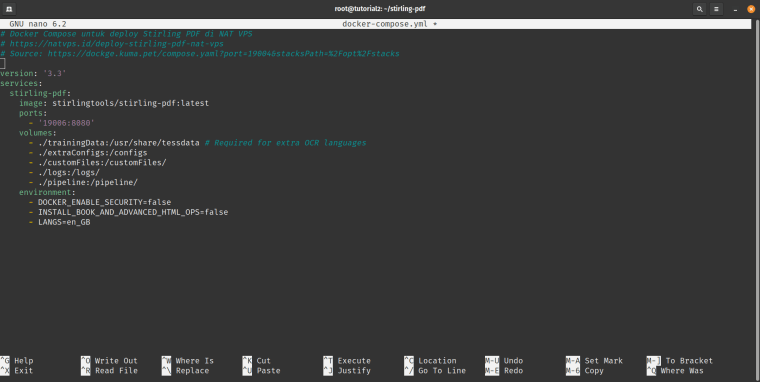Click the volumes: key line

click(x=38, y=133)
